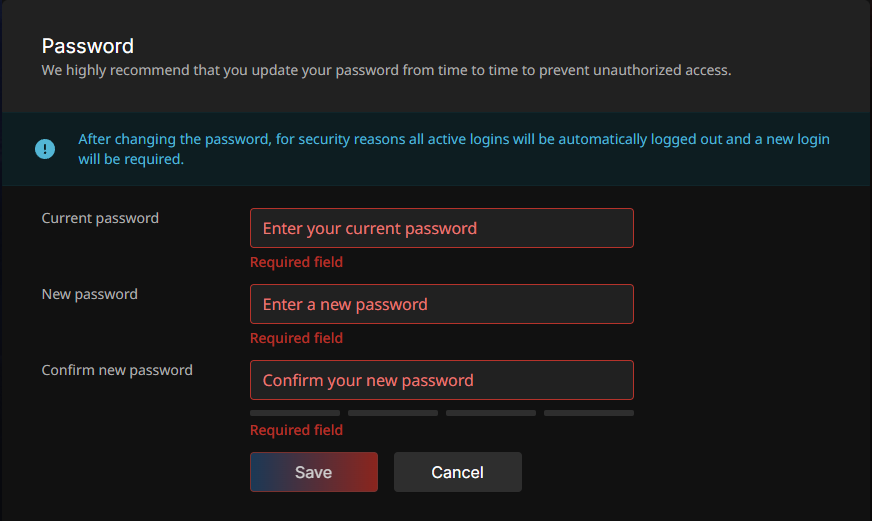Click "Required field" error under New password
Image resolution: width=872 pixels, height=521 pixels.
click(x=296, y=338)
